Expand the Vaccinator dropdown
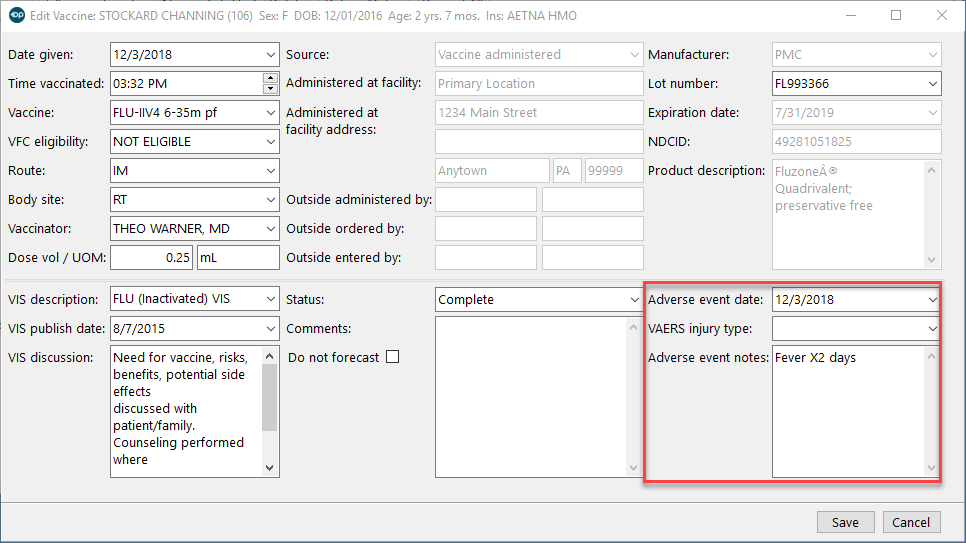Screen dimensions: 966x543 270,229
